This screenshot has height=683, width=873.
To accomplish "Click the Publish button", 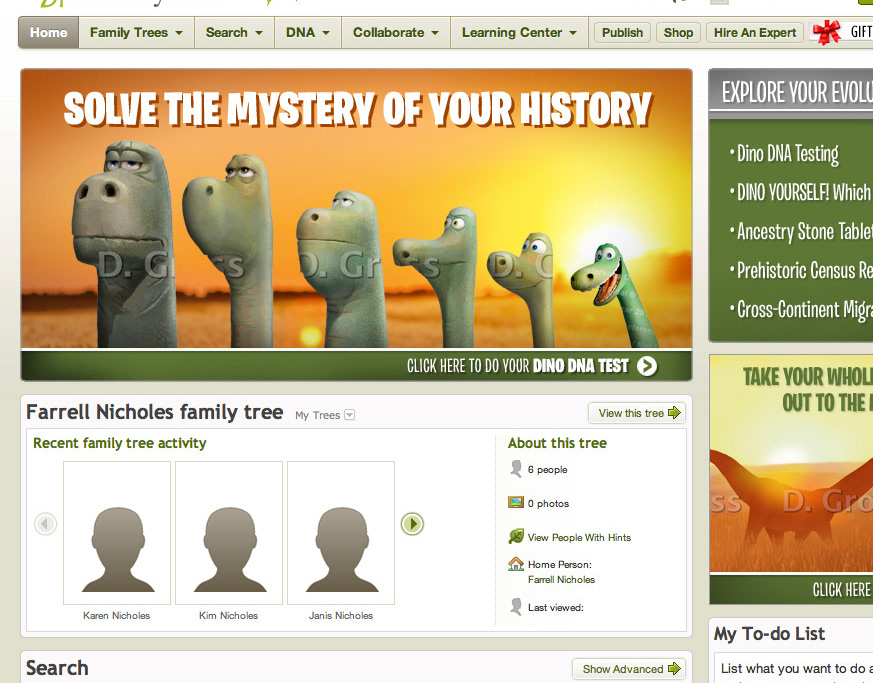I will tap(622, 32).
